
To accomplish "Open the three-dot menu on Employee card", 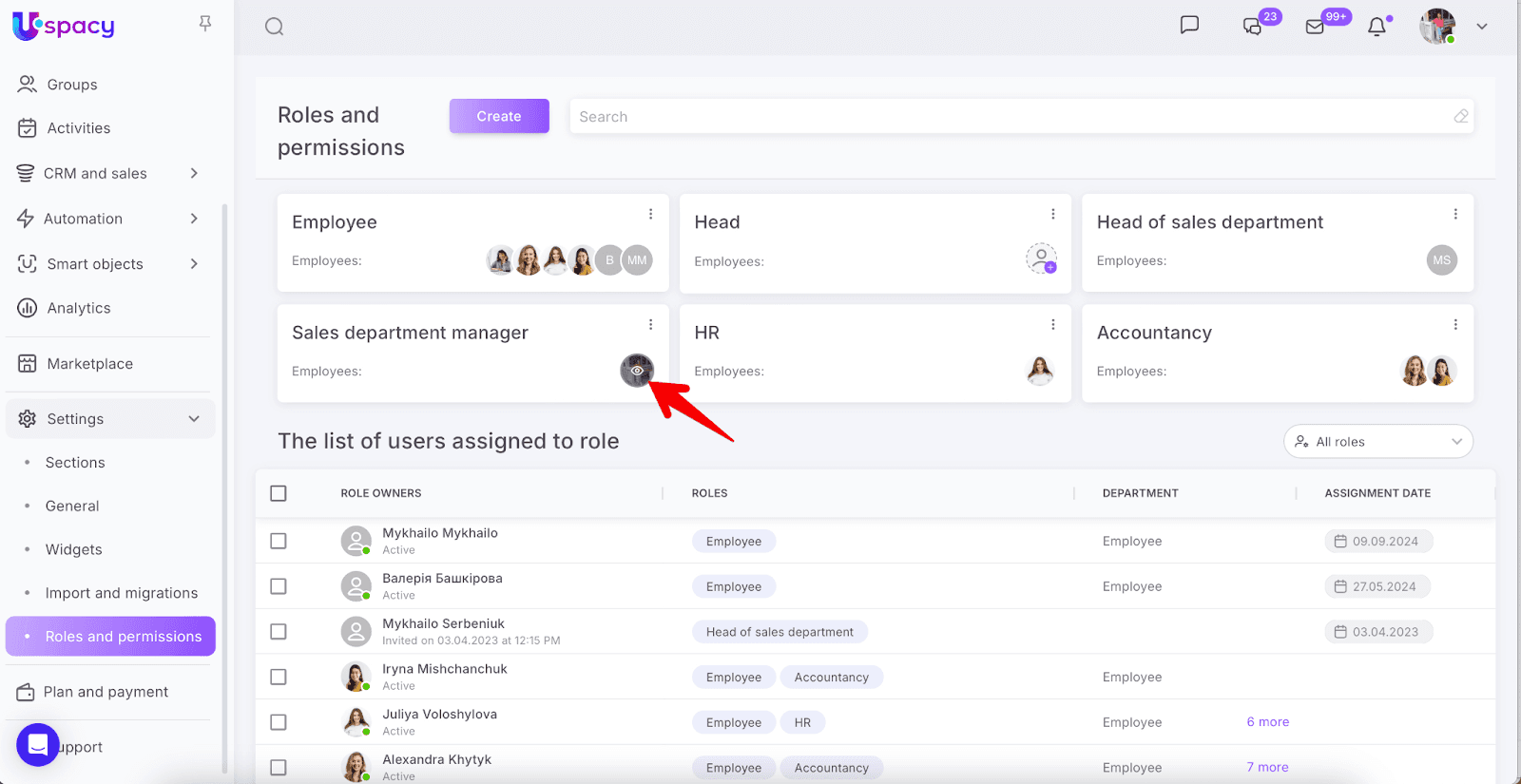I will [x=650, y=215].
